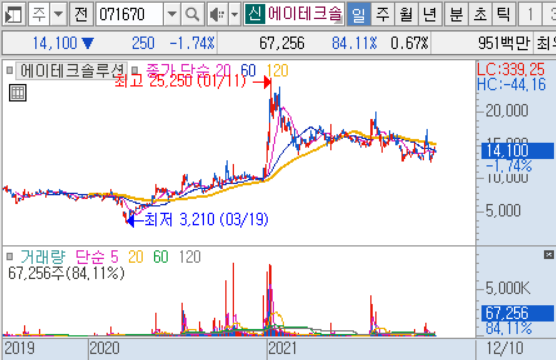Click the 120 moving average legend in price chart

click(x=277, y=70)
